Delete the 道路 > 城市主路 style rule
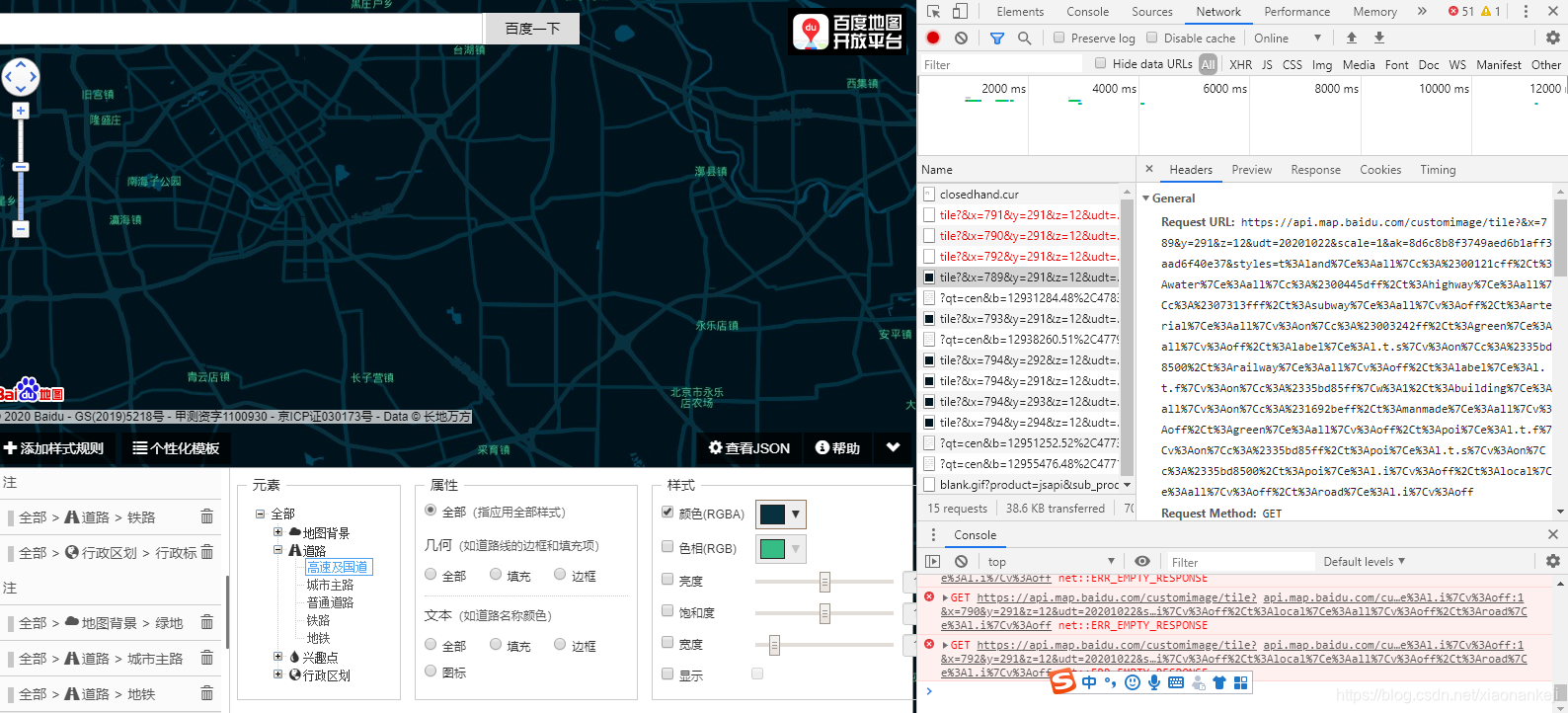1568x713 pixels. pos(206,658)
